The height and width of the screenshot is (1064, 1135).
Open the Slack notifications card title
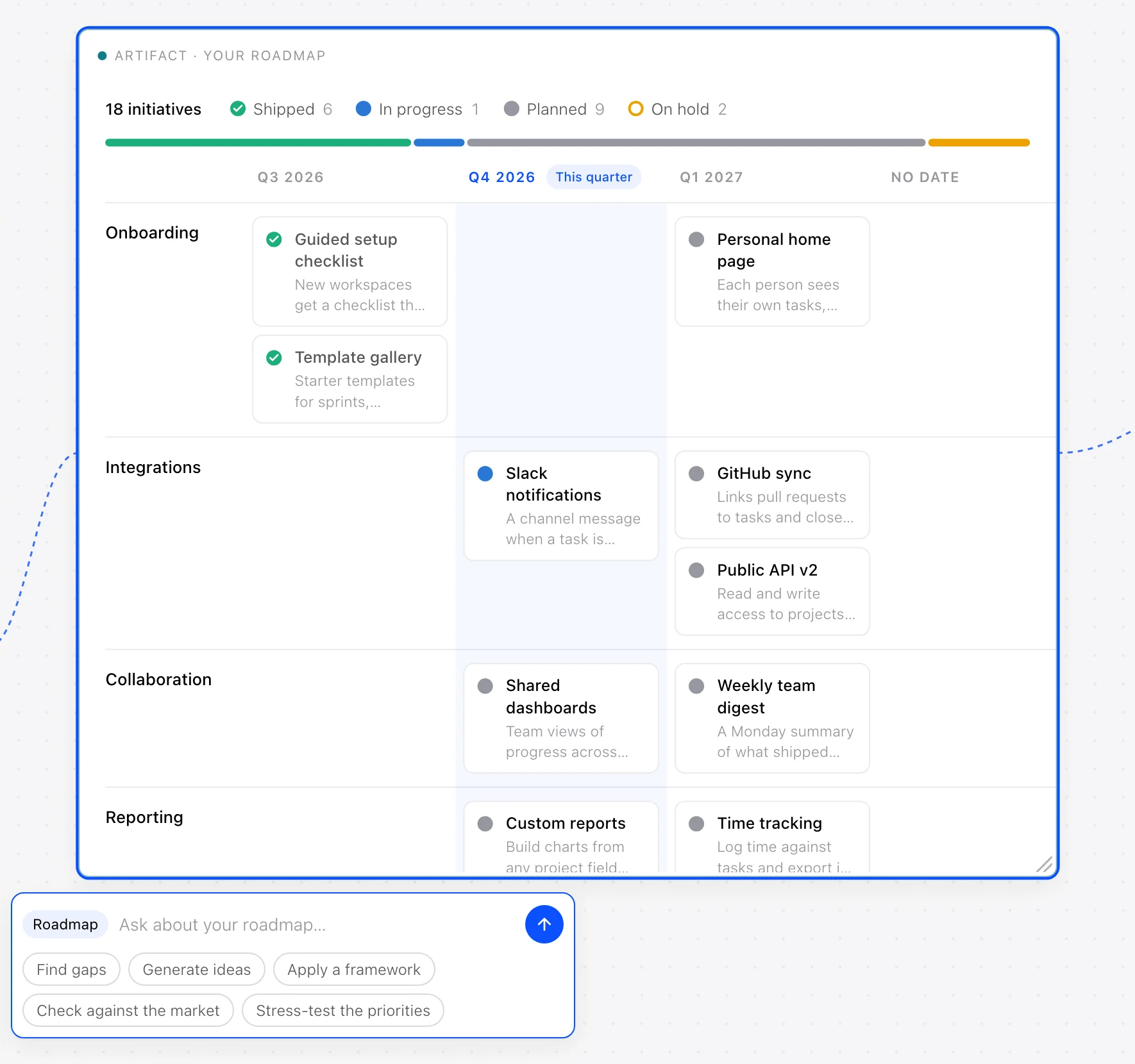coord(553,484)
